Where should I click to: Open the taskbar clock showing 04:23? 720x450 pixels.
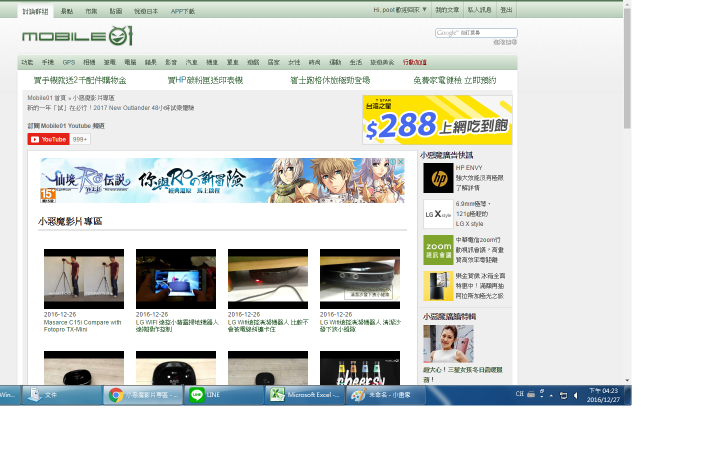pos(603,395)
